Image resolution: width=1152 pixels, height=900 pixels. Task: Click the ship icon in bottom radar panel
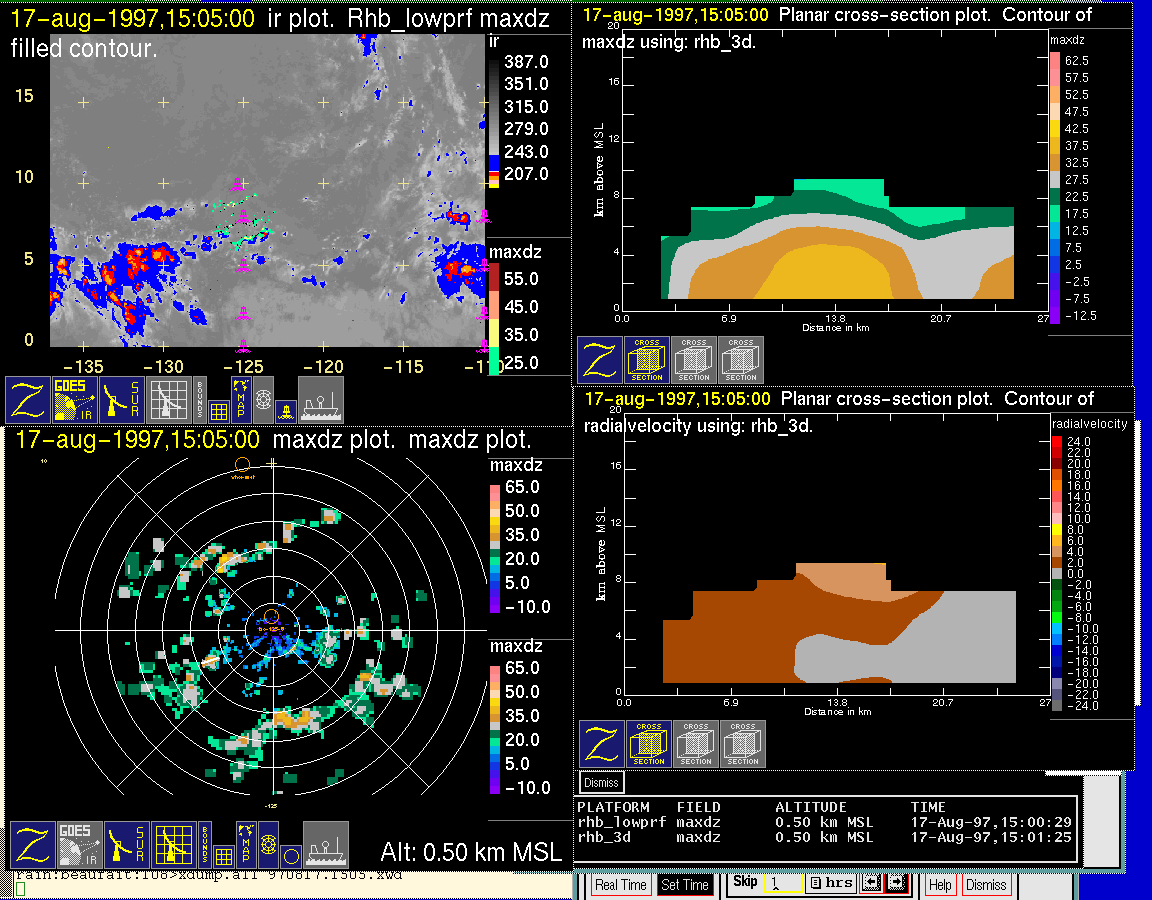point(325,845)
